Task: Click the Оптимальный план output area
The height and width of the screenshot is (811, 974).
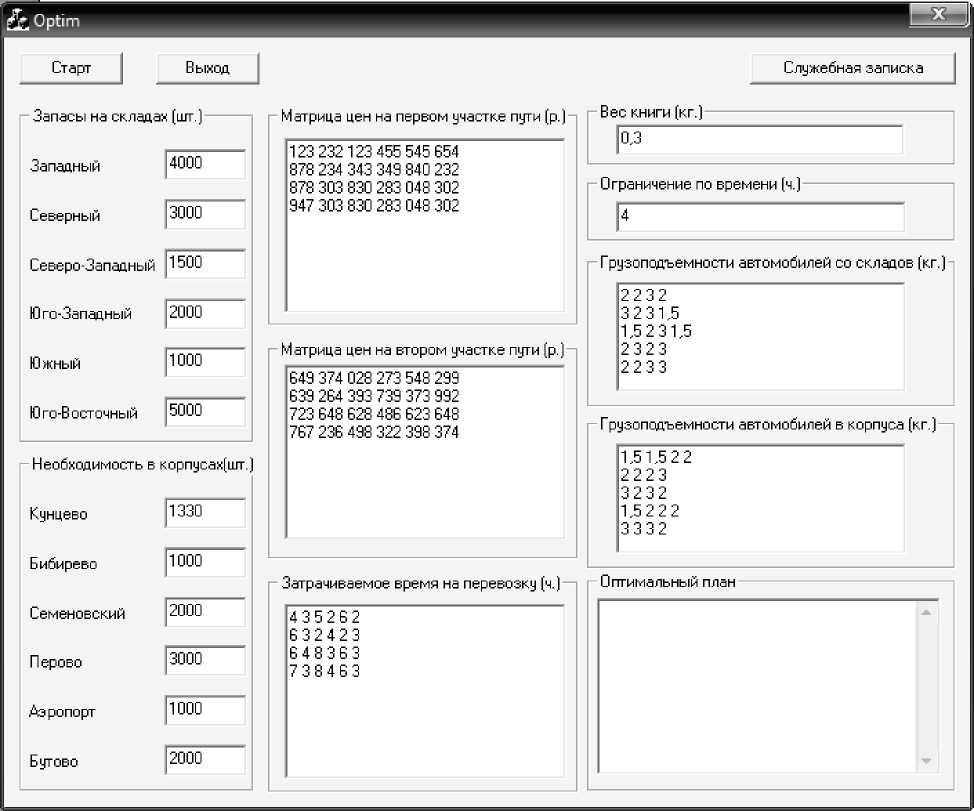Action: [x=757, y=686]
